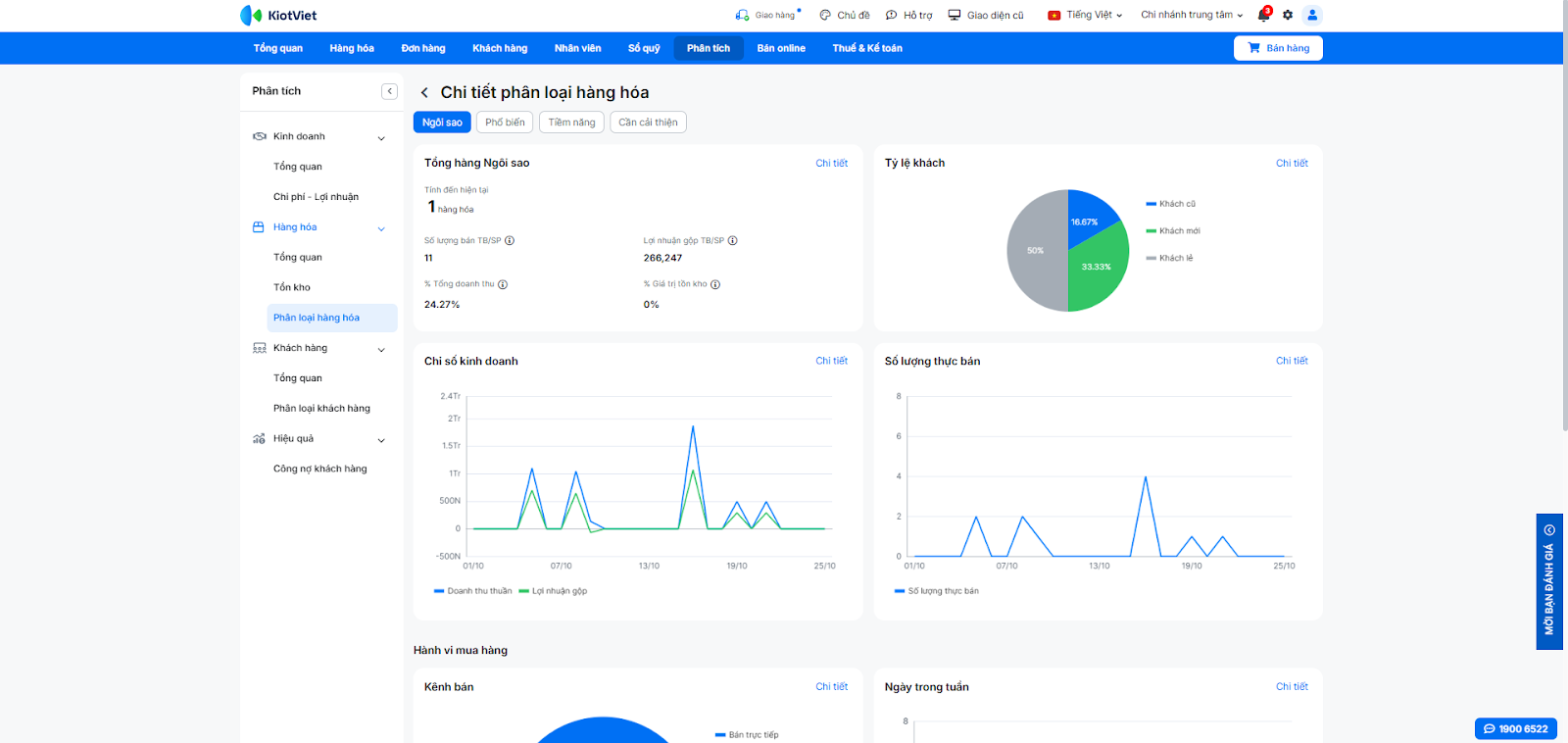Select Phân loại hàng hóa in the sidebar

point(332,318)
